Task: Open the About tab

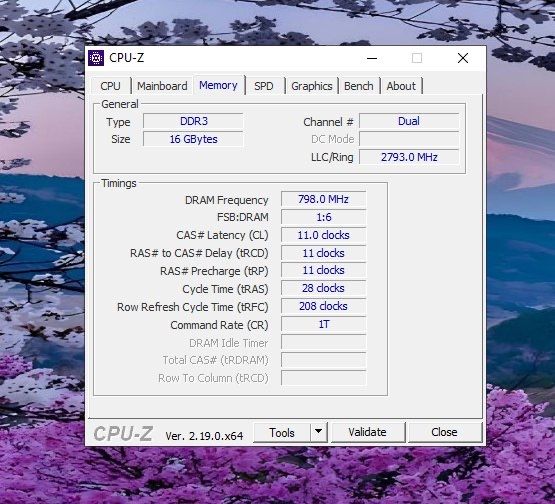Action: click(401, 86)
